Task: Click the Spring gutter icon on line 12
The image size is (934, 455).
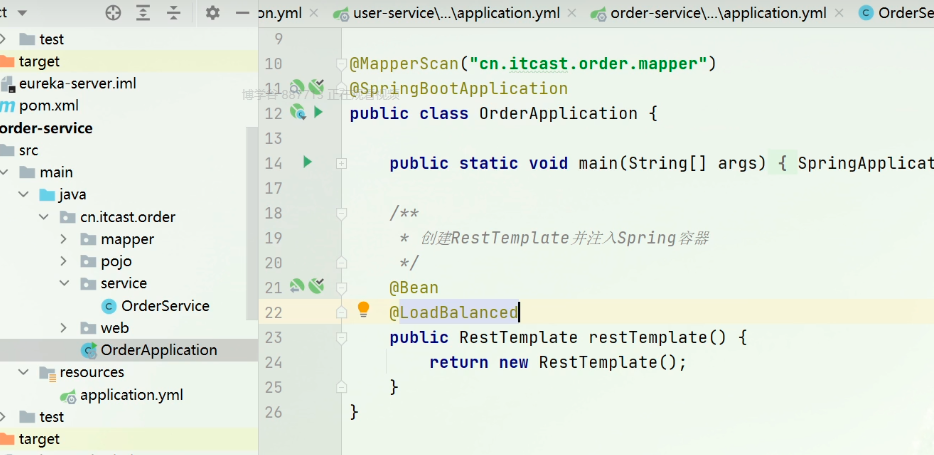Action: [x=297, y=111]
